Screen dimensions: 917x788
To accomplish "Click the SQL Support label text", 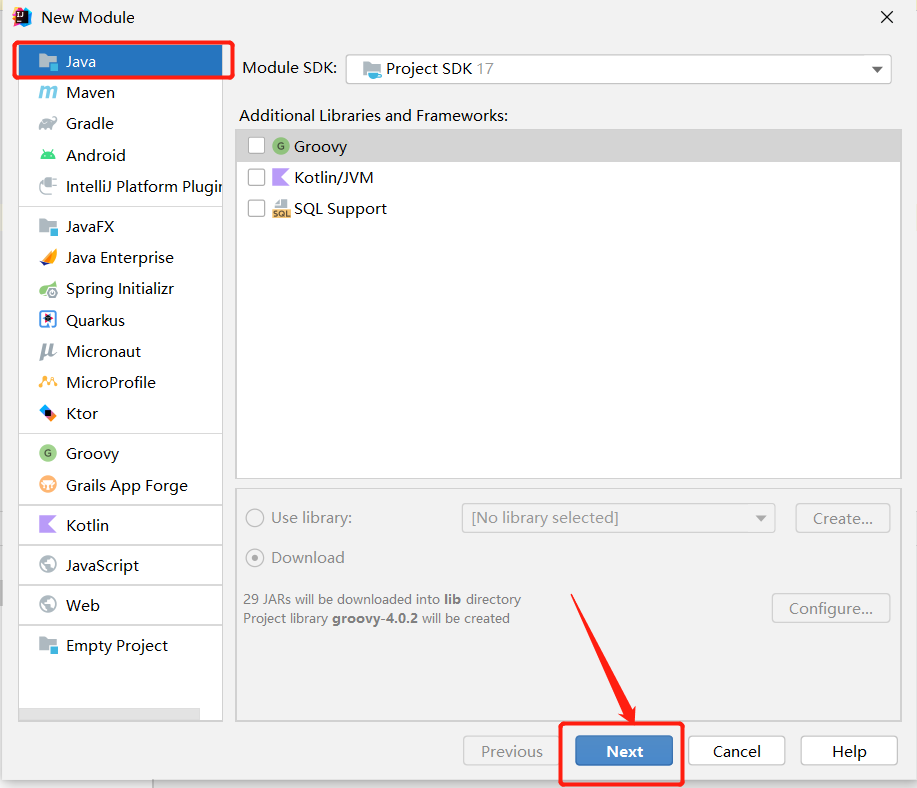I will (340, 209).
